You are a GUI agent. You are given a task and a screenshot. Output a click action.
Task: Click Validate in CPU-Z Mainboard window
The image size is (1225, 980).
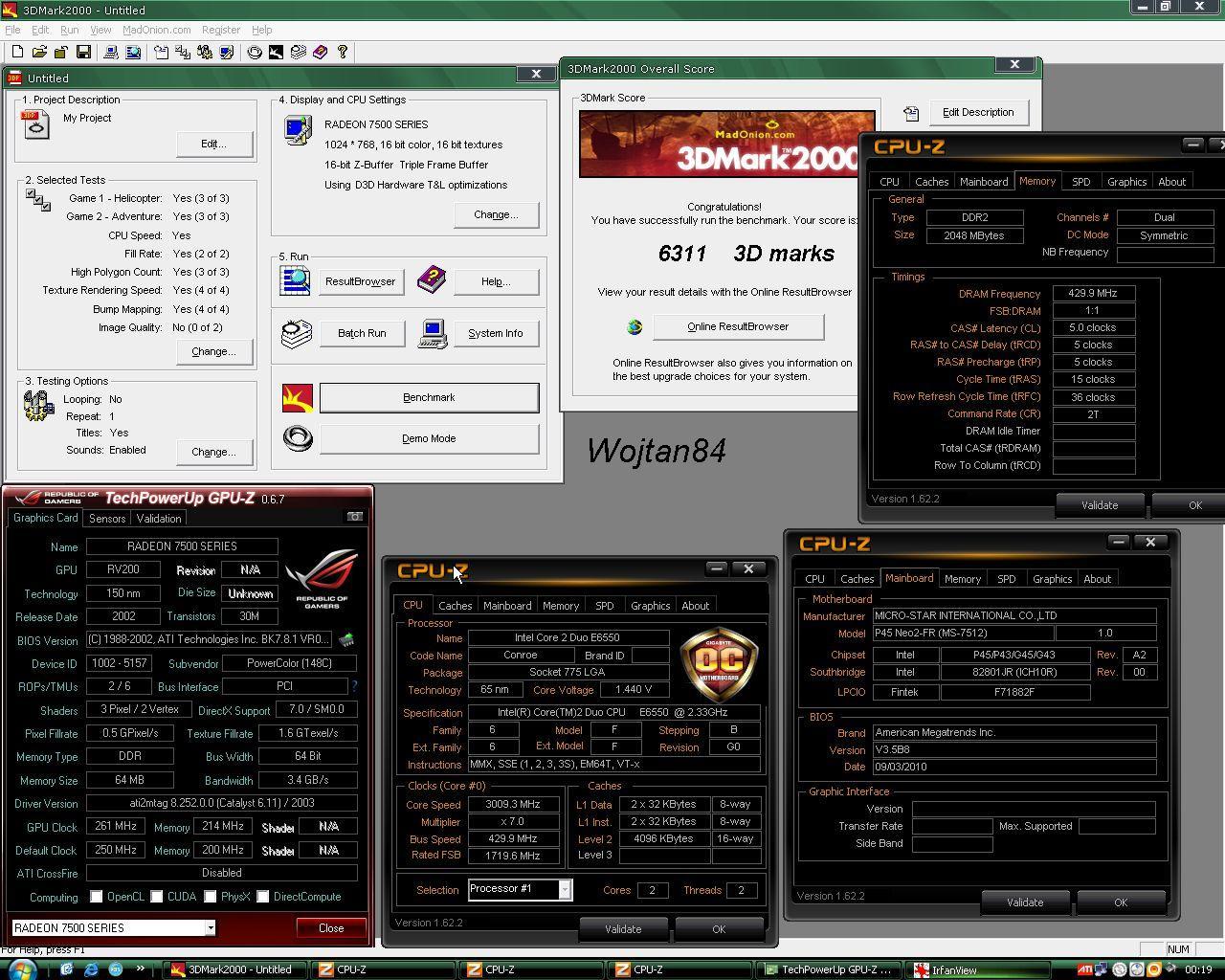[x=1025, y=902]
